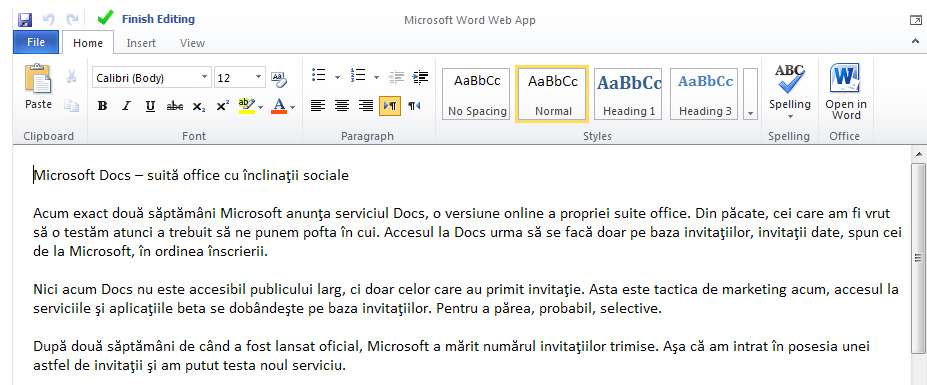Viewport: 927px width, 385px height.
Task: Click the Spelling ABC checkmark icon
Action: (790, 79)
